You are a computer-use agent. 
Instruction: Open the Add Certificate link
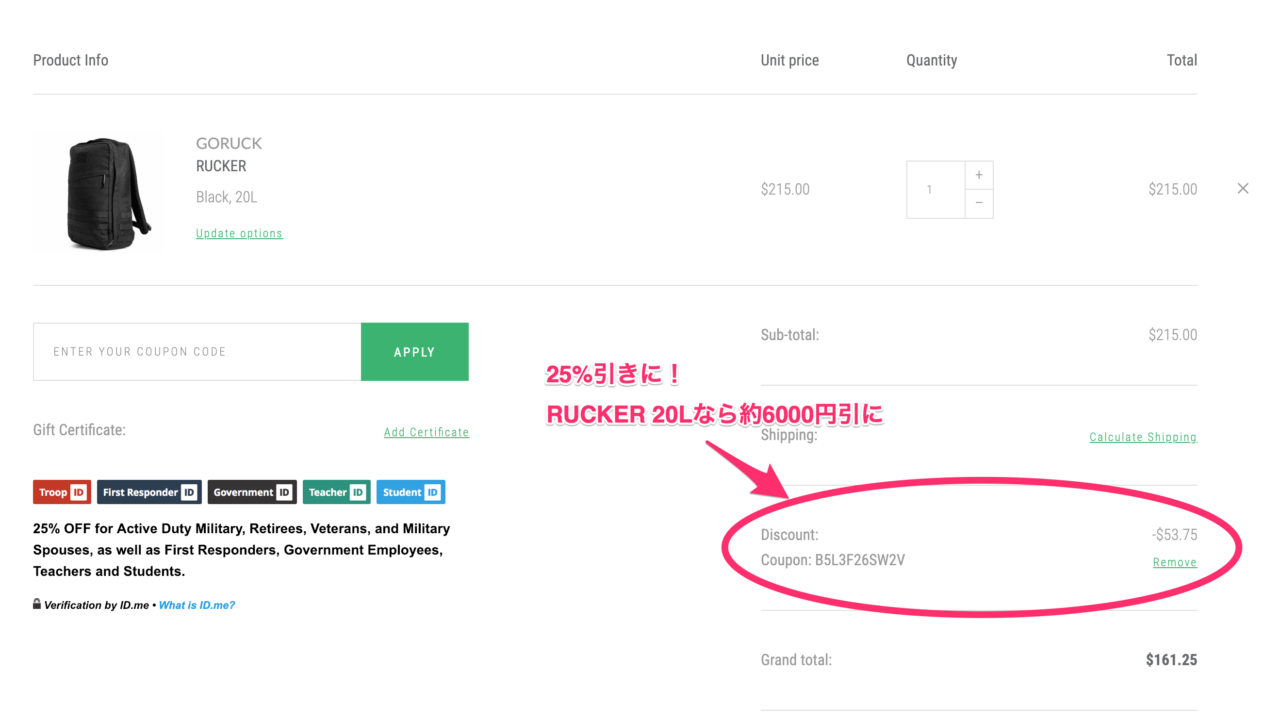tap(426, 432)
